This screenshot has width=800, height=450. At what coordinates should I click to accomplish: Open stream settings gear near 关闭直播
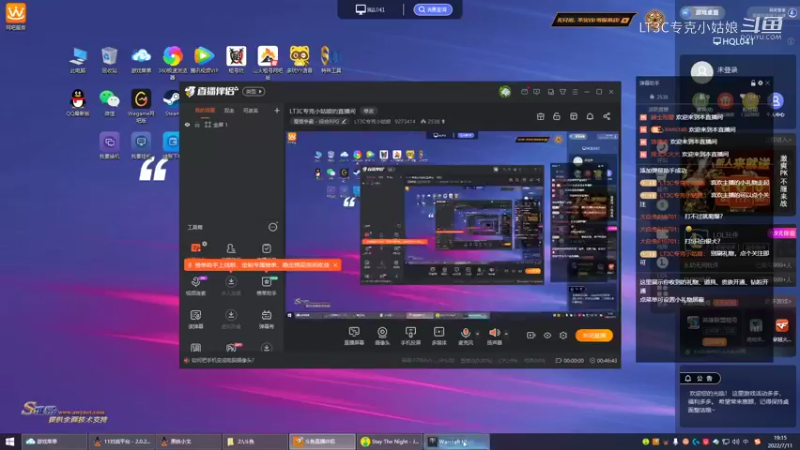tap(563, 335)
